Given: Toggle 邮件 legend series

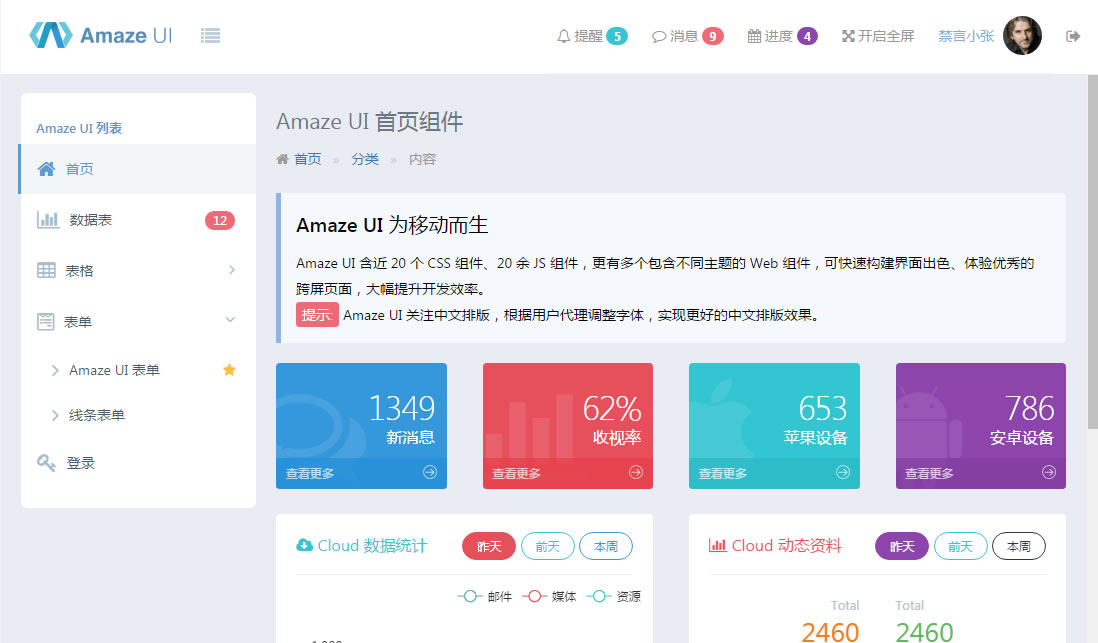Looking at the screenshot, I should pos(485,596).
